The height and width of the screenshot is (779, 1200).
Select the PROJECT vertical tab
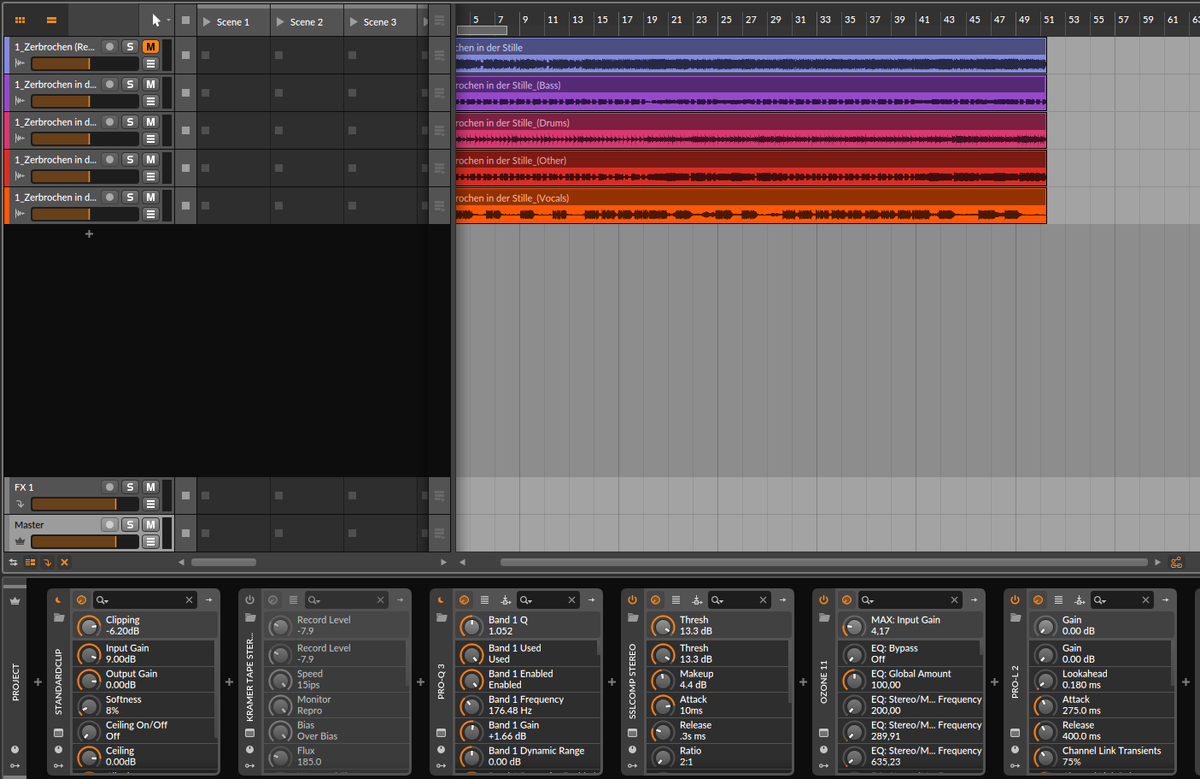pyautogui.click(x=15, y=682)
